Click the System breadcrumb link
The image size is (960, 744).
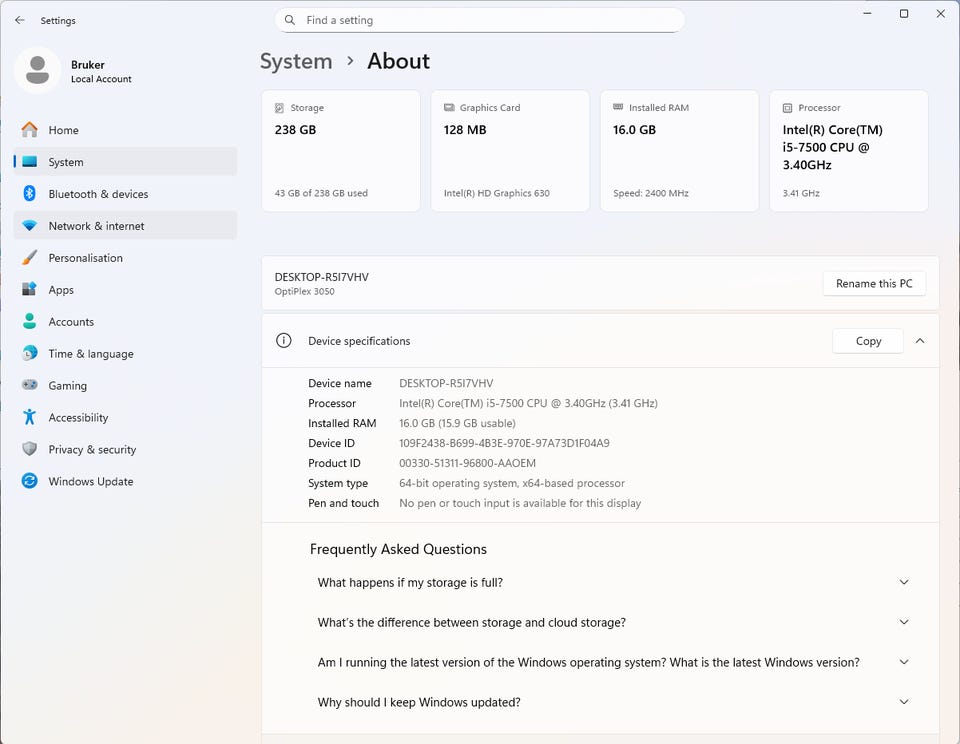click(296, 61)
